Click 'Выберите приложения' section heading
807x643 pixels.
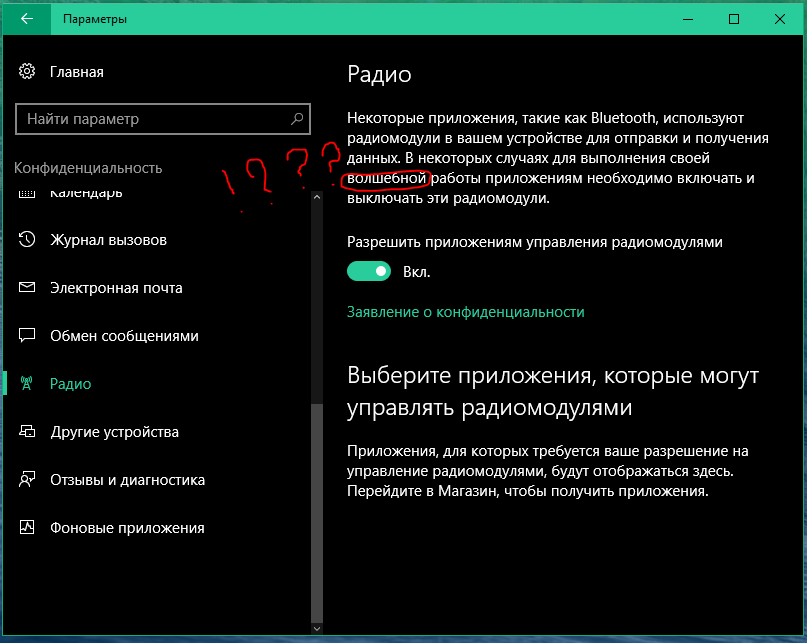tap(553, 391)
